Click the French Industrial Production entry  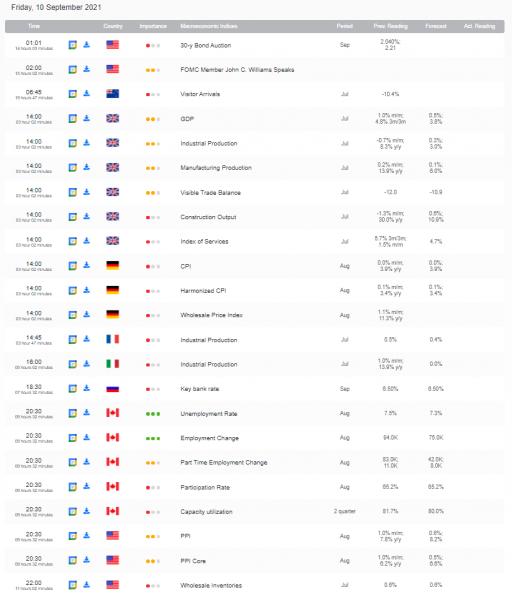click(209, 340)
